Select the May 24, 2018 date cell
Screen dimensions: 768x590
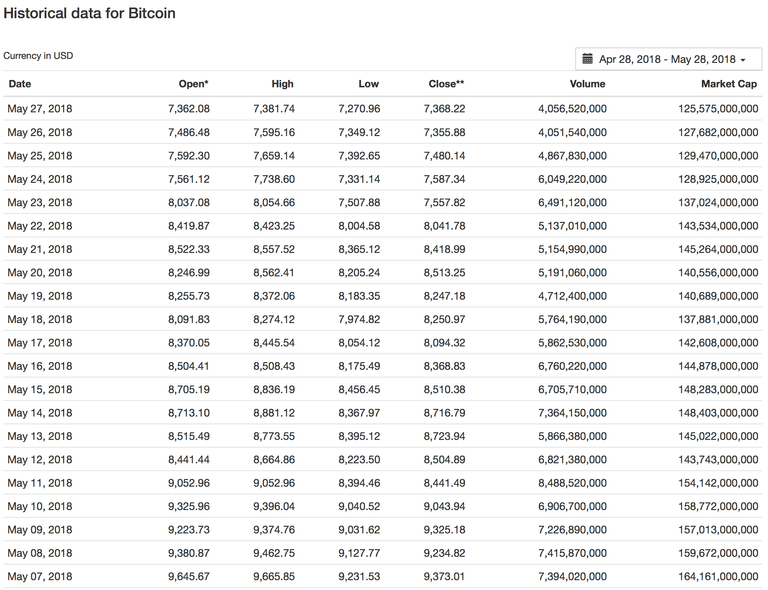point(40,179)
